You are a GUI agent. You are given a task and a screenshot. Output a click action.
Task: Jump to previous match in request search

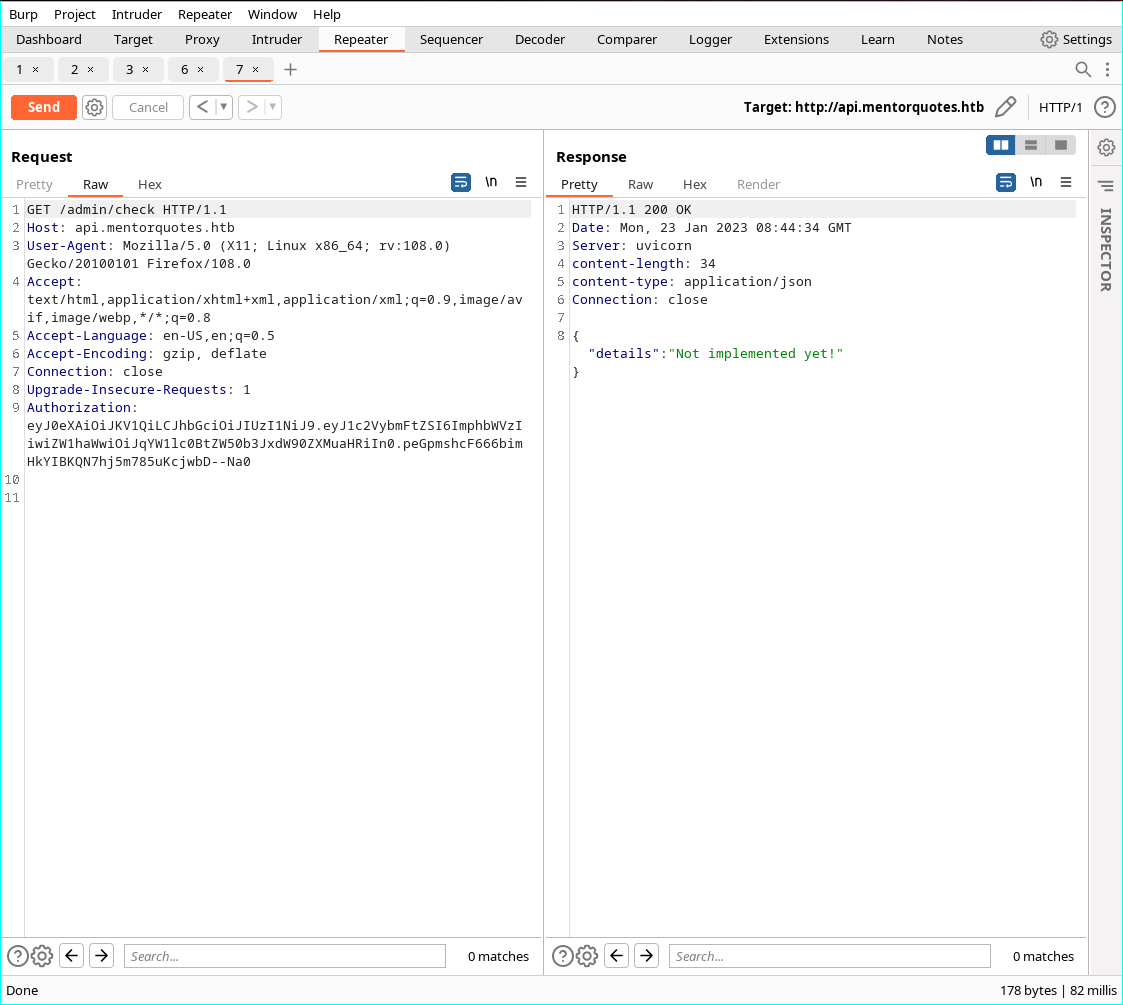coord(72,956)
